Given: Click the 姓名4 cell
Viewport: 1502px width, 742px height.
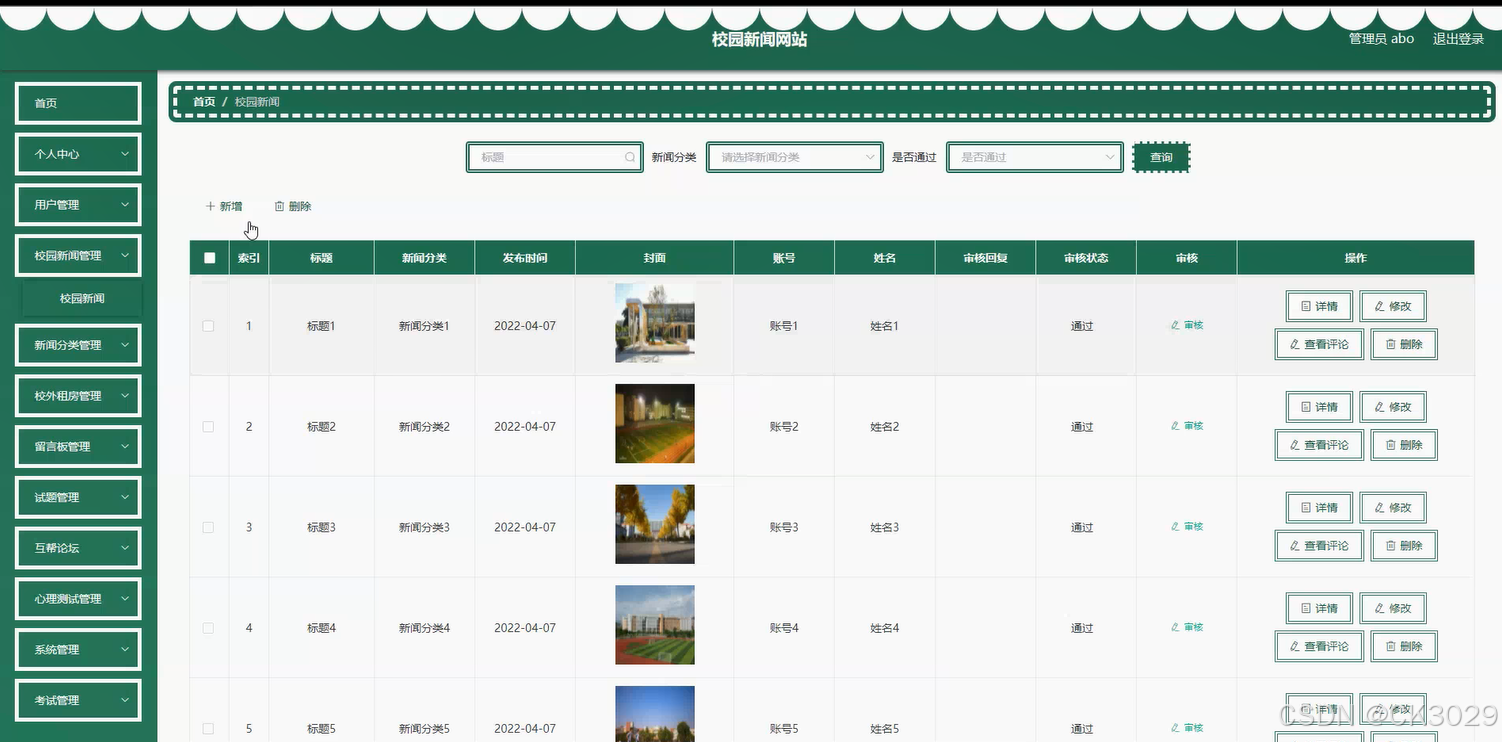Looking at the screenshot, I should click(x=885, y=628).
